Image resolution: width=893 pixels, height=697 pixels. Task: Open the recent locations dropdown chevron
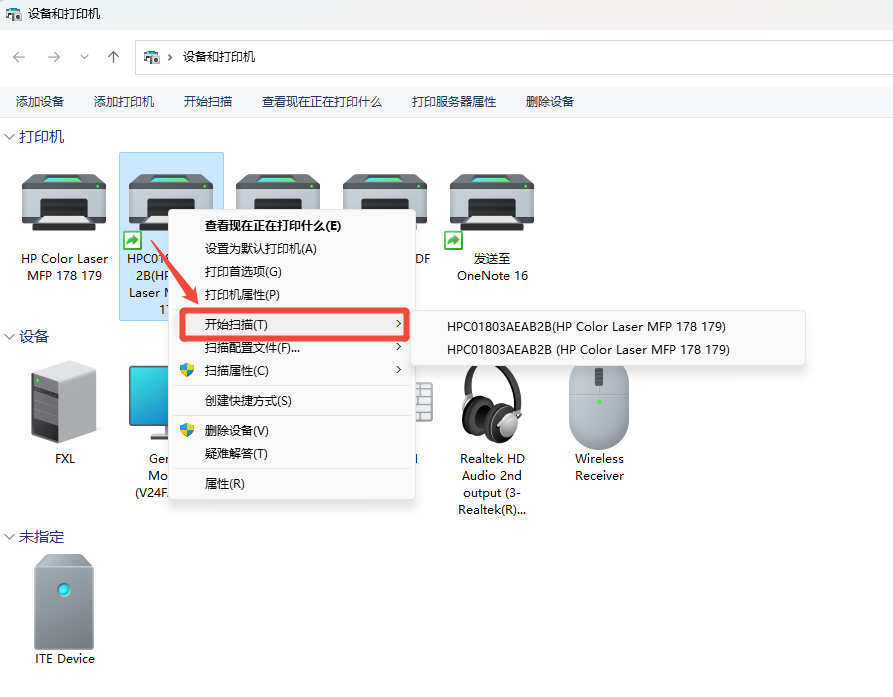tap(84, 57)
